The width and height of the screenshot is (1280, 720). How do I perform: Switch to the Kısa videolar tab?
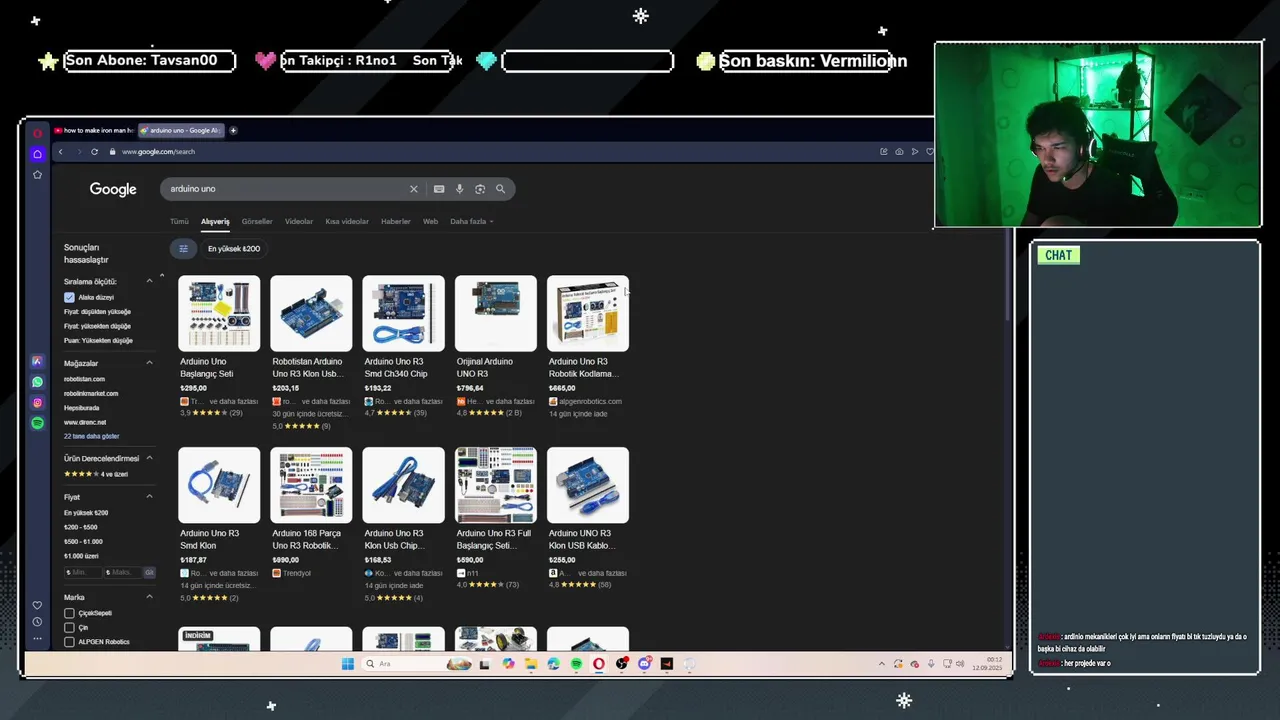(x=347, y=222)
